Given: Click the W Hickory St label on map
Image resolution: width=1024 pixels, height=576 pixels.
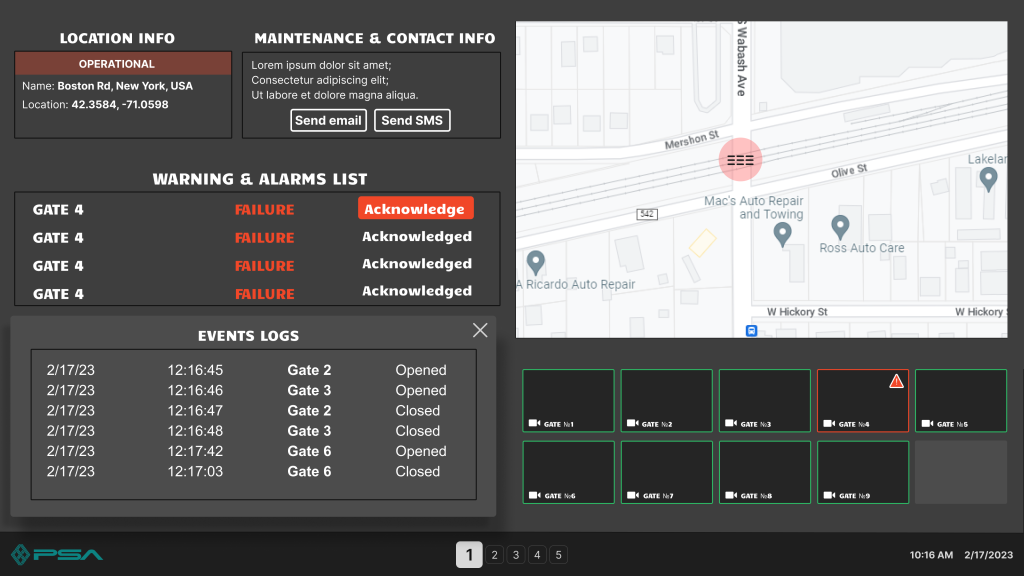Looking at the screenshot, I should tap(797, 312).
